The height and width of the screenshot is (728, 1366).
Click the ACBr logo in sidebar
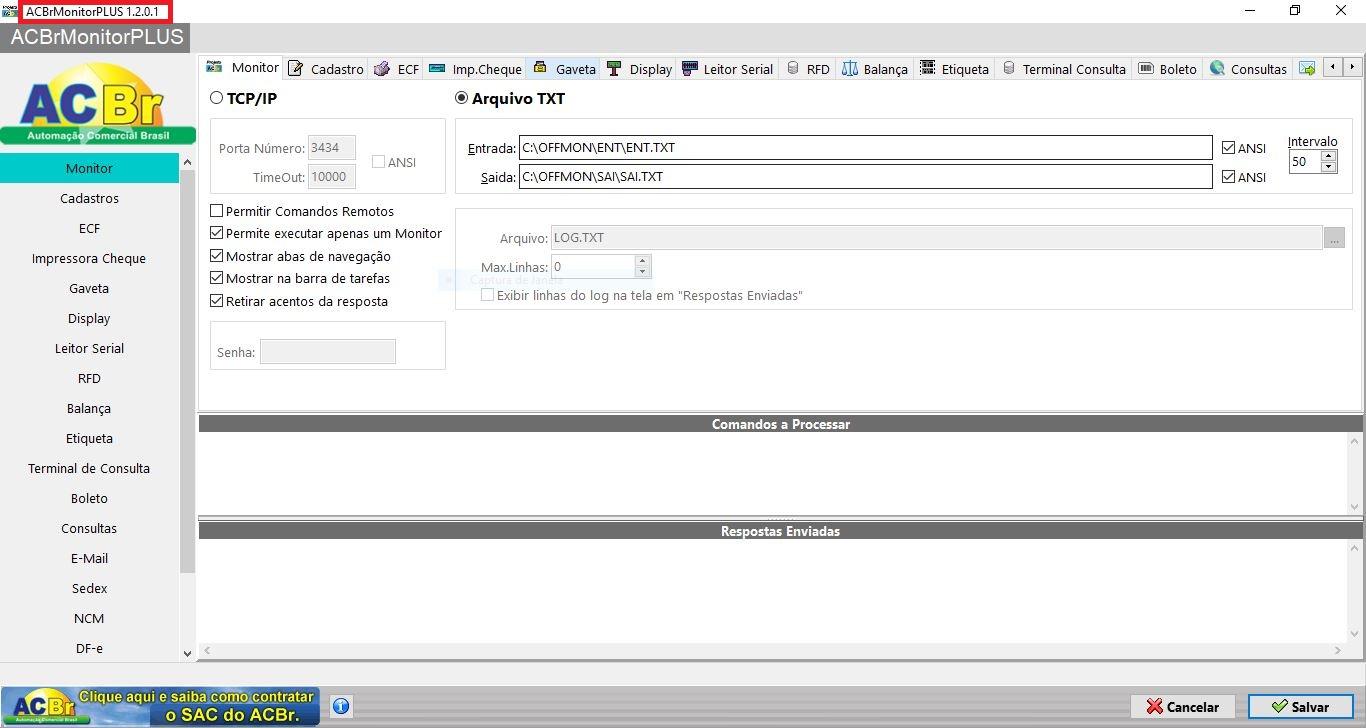point(97,103)
